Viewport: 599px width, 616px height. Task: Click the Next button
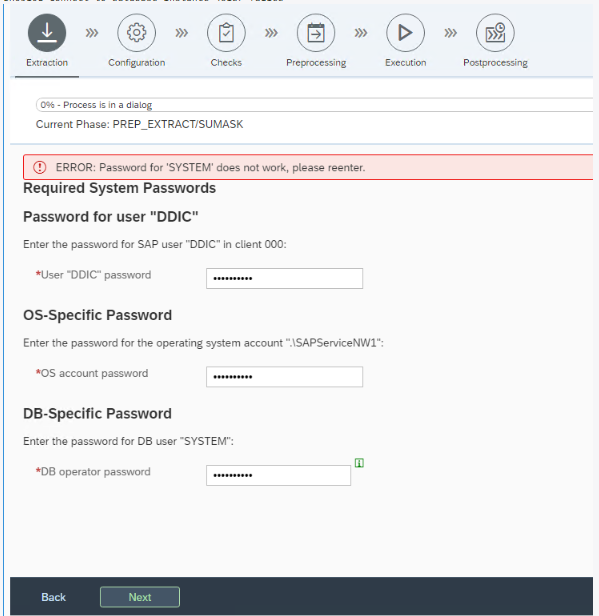pyautogui.click(x=140, y=597)
